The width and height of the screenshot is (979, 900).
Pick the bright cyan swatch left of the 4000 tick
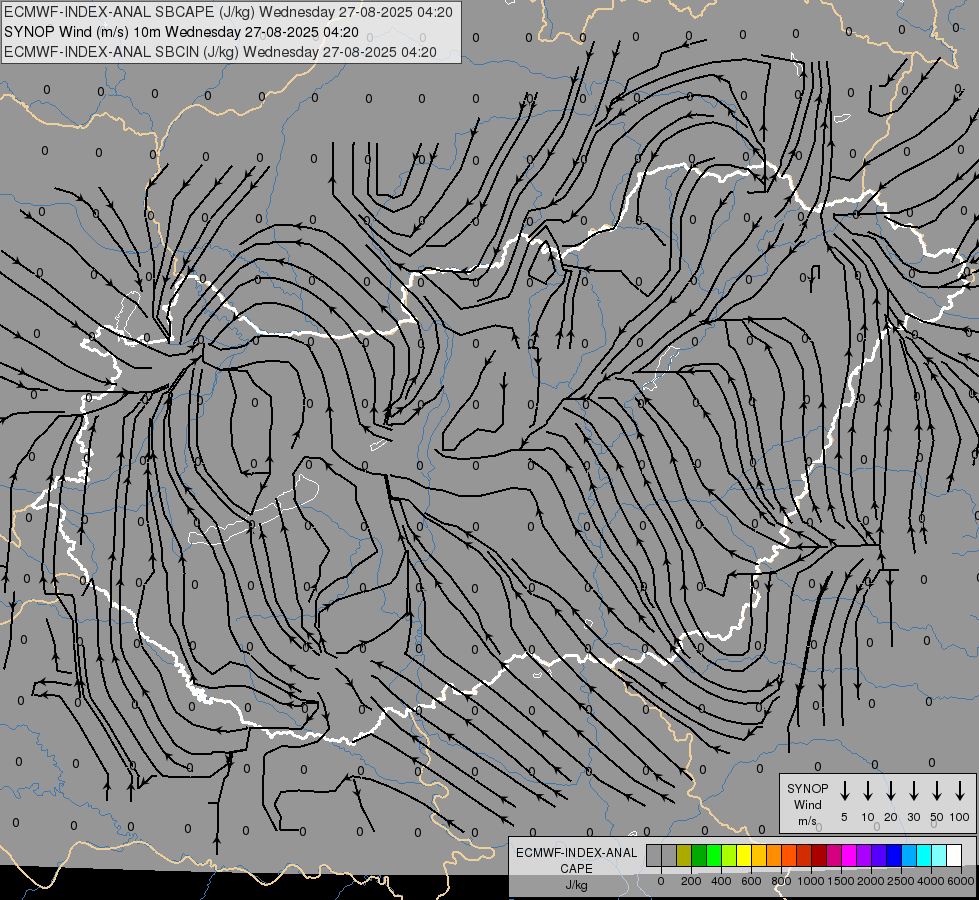click(x=925, y=855)
